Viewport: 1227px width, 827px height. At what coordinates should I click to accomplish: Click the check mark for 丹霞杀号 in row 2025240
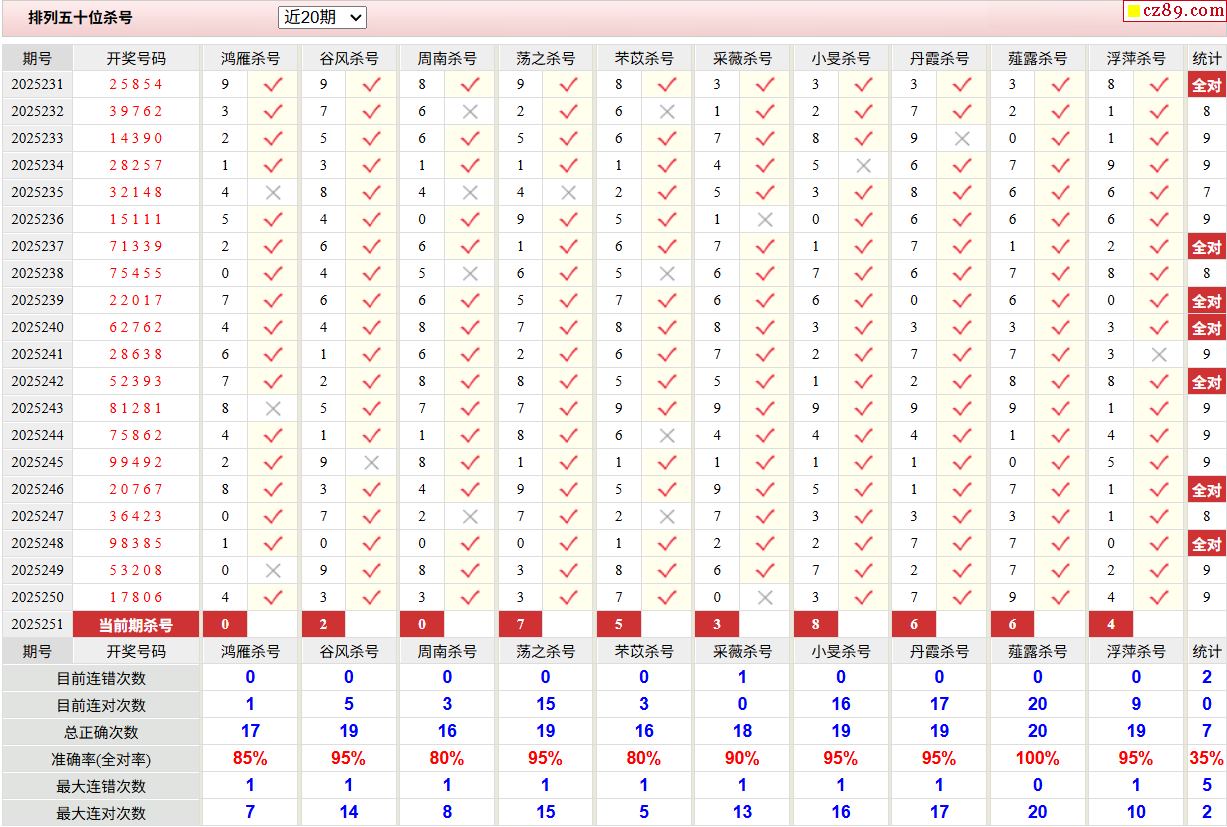(962, 327)
